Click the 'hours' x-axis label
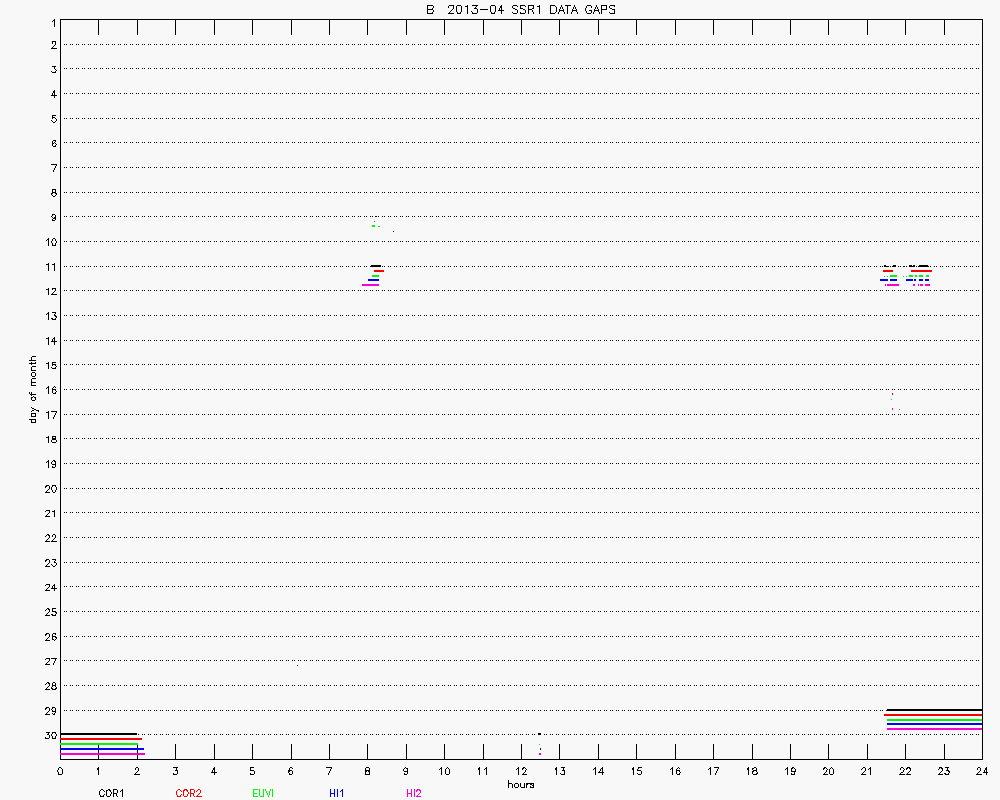The image size is (1000, 800). pyautogui.click(x=520, y=784)
